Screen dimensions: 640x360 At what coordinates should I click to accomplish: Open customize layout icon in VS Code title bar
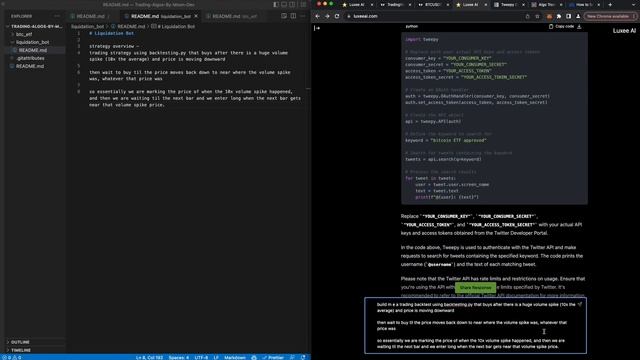[303, 4]
